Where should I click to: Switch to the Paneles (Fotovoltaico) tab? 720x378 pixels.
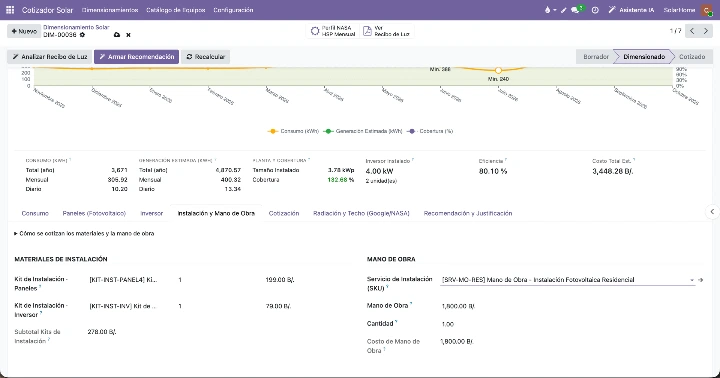94,213
